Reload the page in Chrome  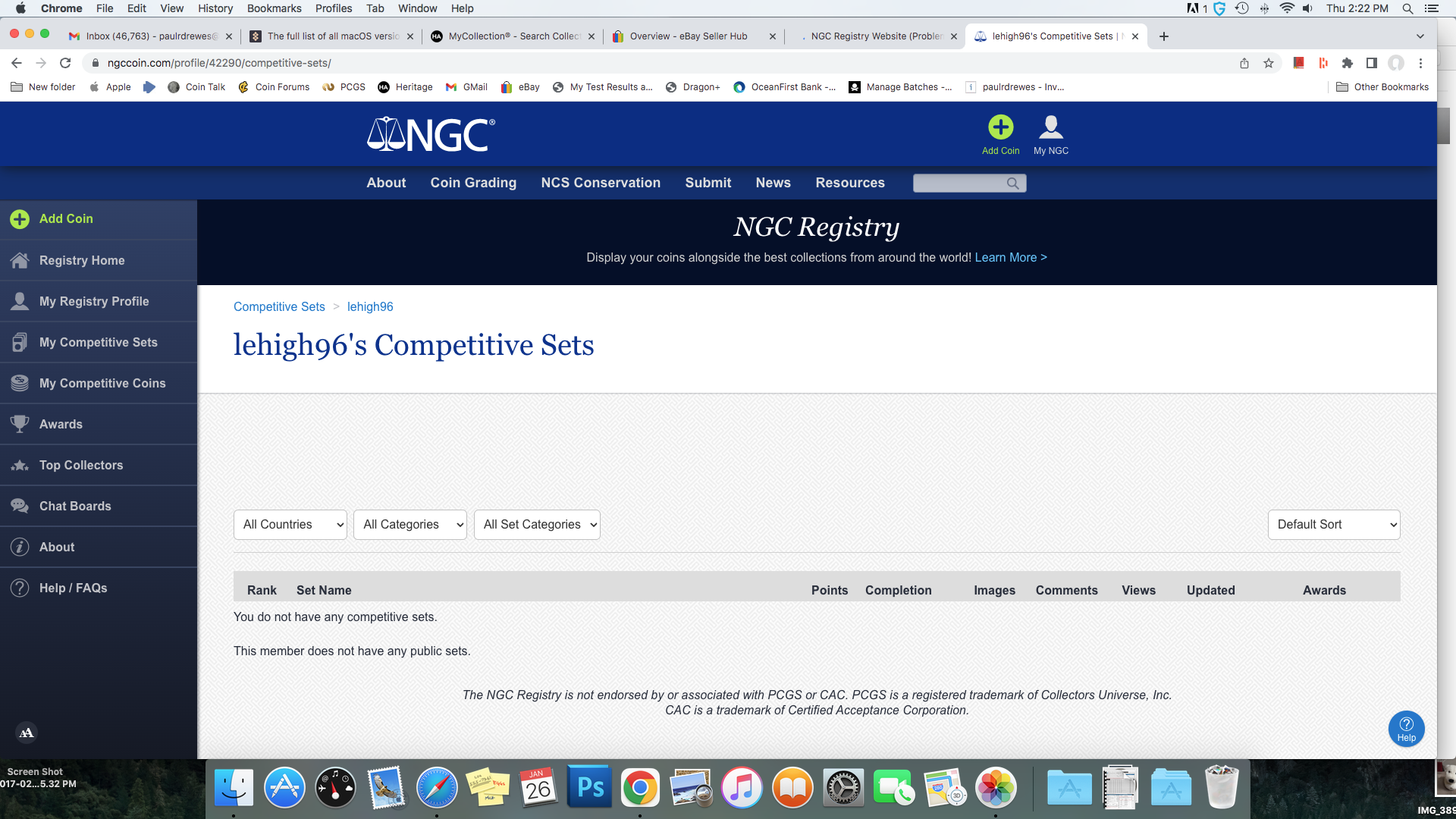[65, 63]
